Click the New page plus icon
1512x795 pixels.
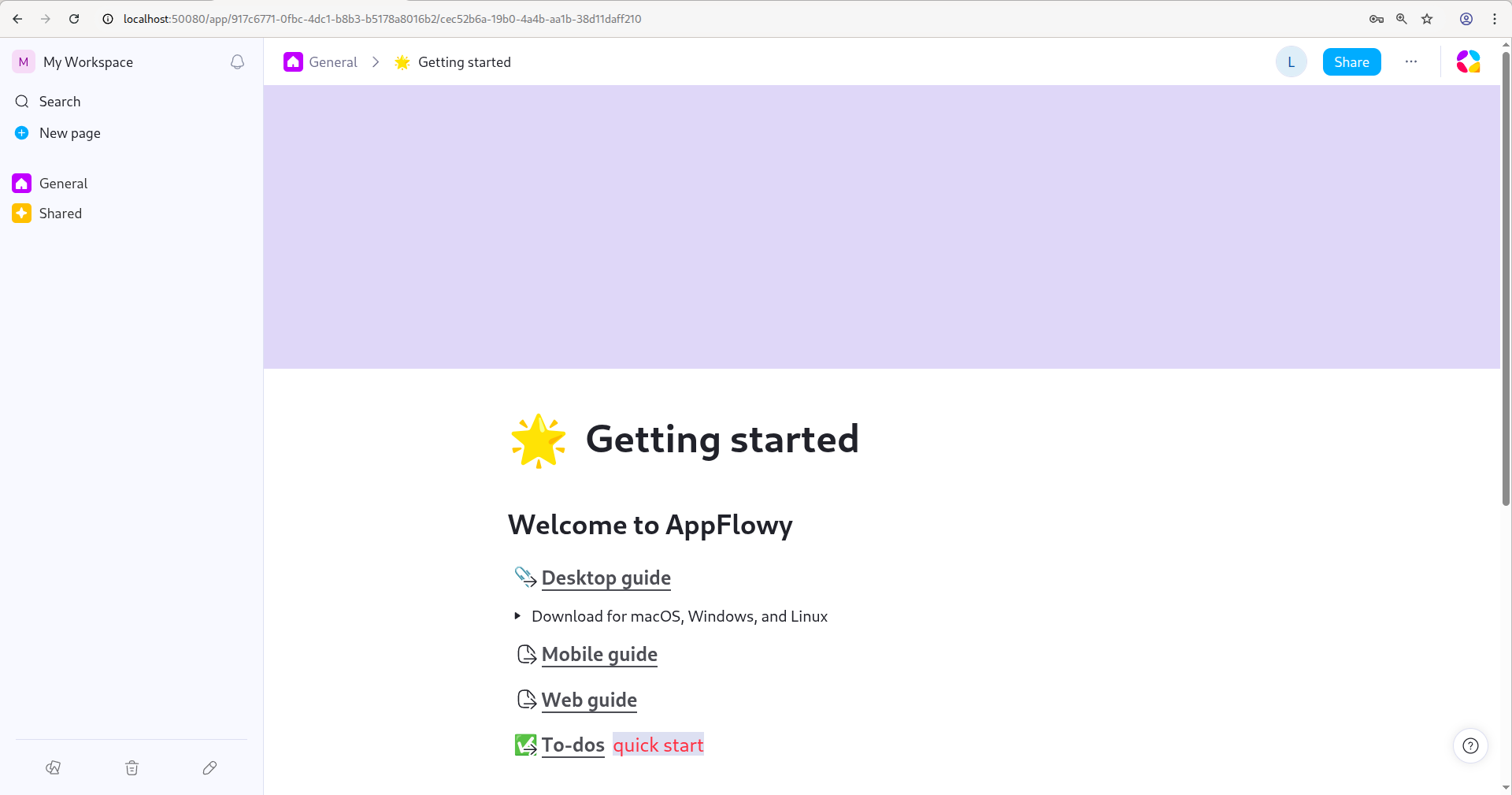pyautogui.click(x=22, y=133)
